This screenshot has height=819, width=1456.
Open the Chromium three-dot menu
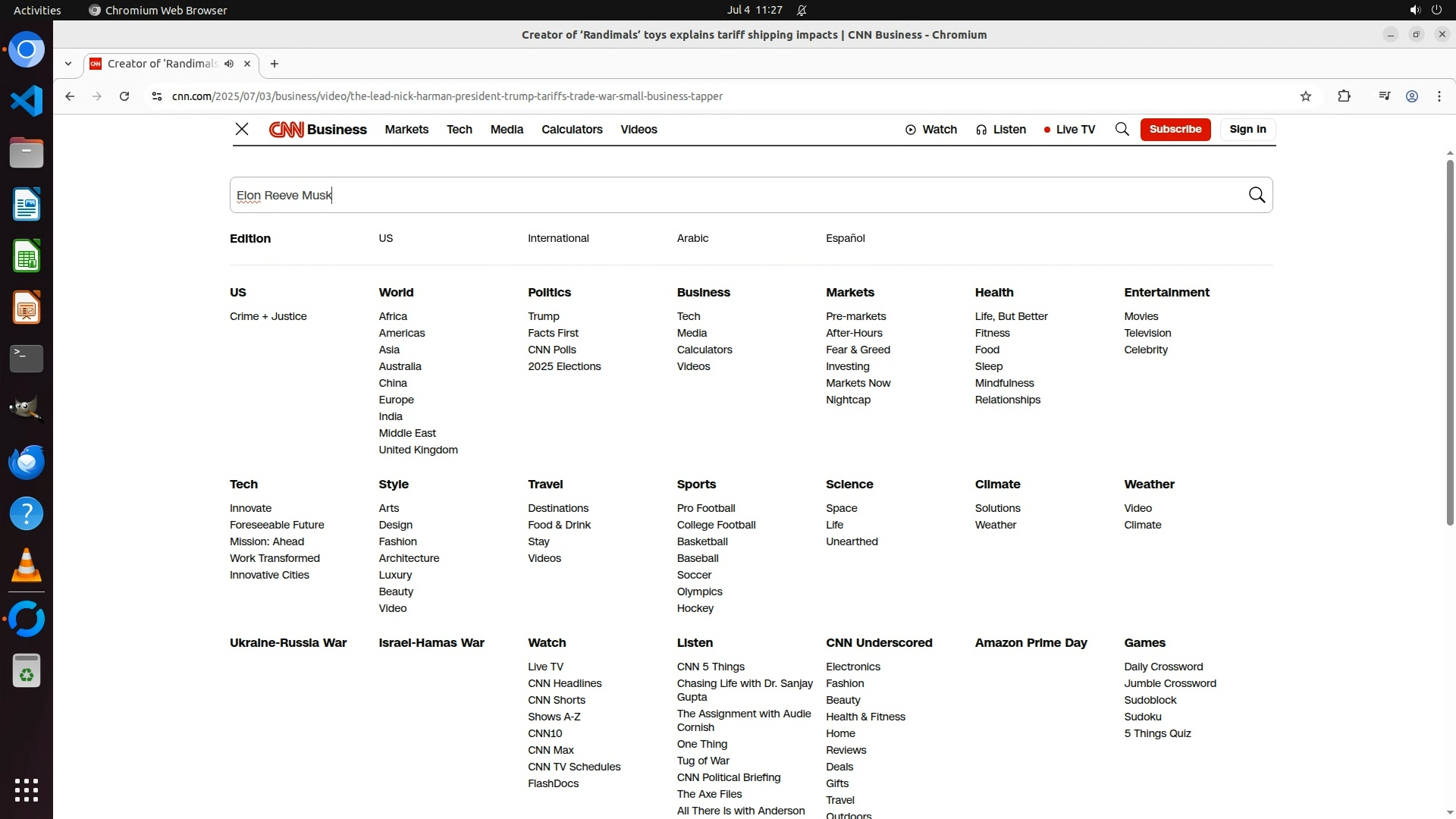[1439, 96]
